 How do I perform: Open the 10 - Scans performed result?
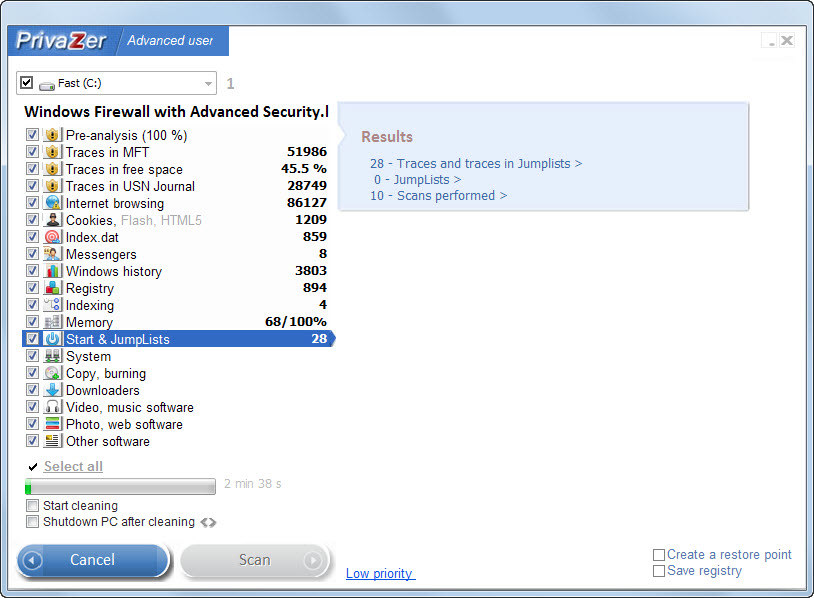(x=439, y=196)
